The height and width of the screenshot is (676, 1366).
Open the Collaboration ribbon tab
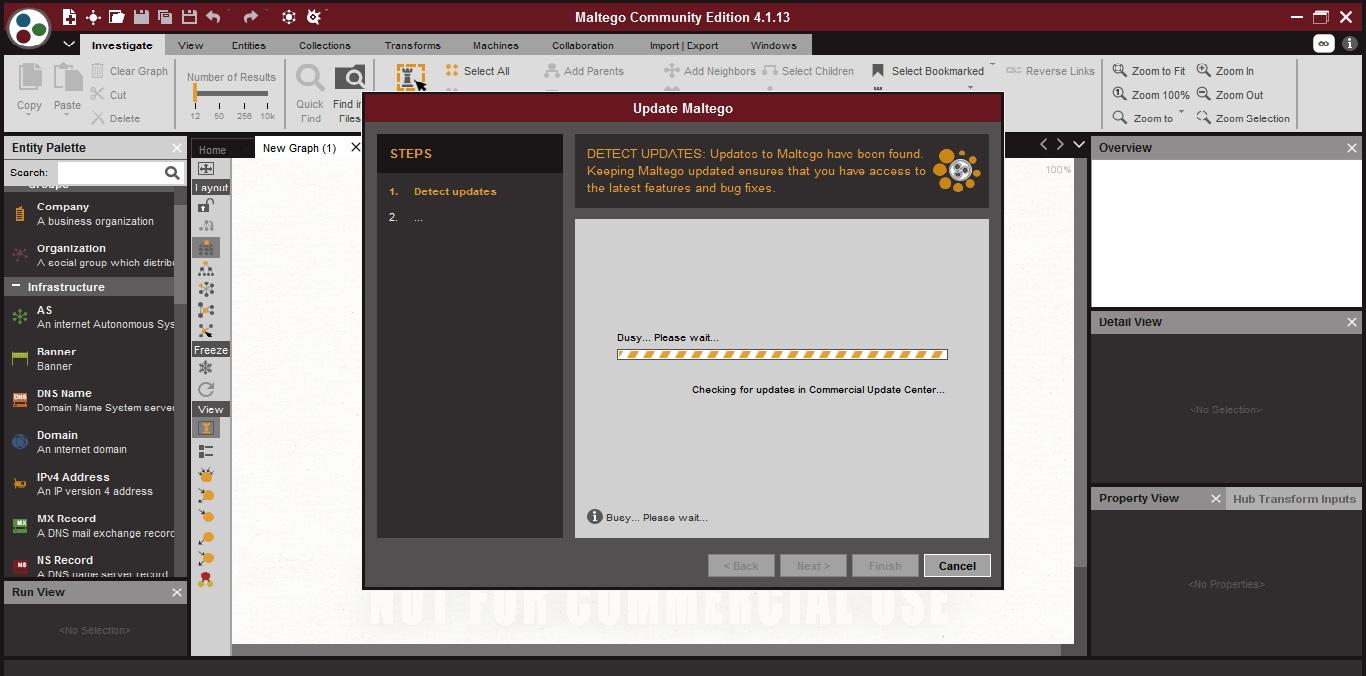pyautogui.click(x=583, y=45)
